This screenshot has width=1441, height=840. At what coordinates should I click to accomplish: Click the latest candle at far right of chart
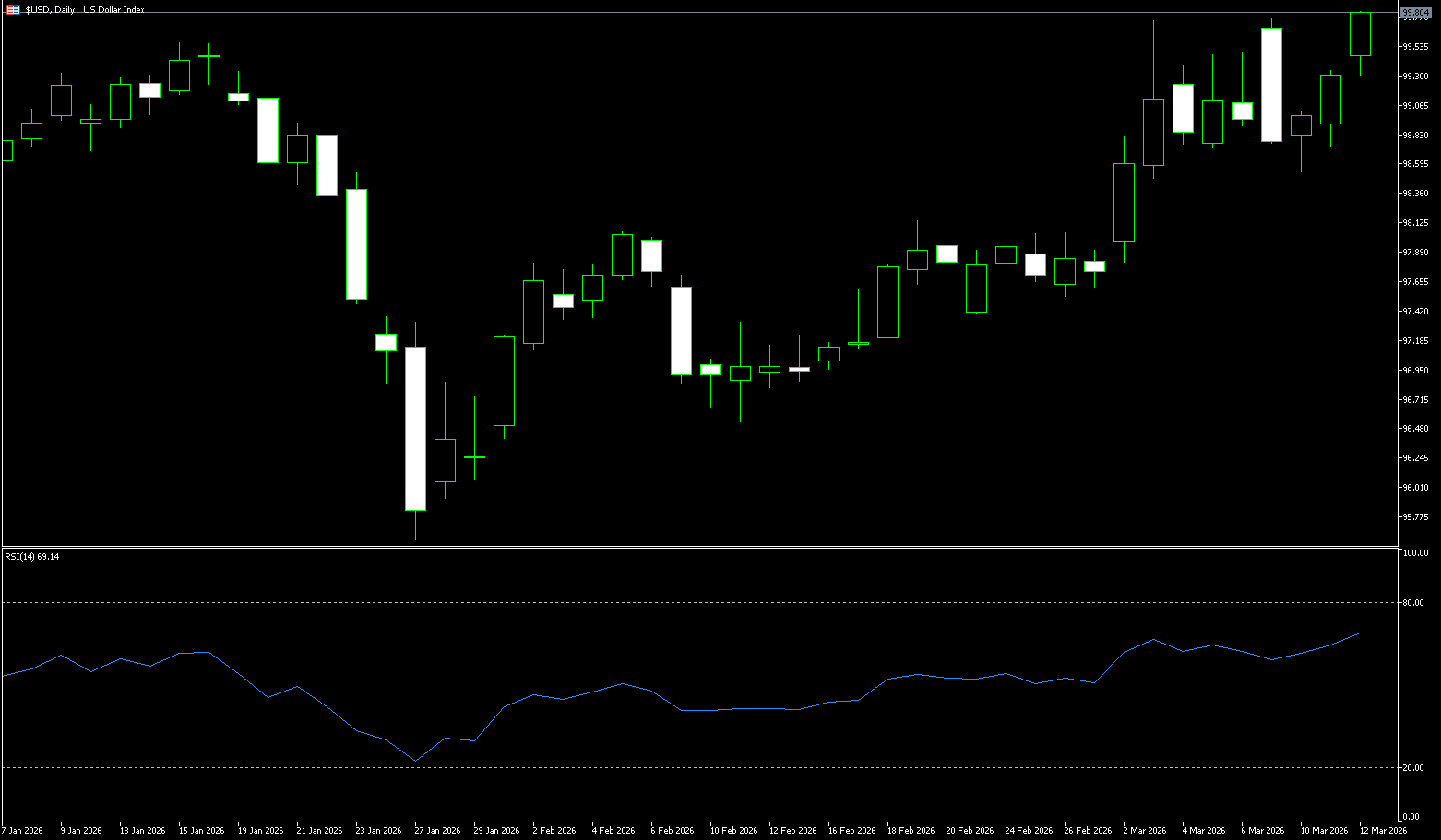tap(1360, 34)
